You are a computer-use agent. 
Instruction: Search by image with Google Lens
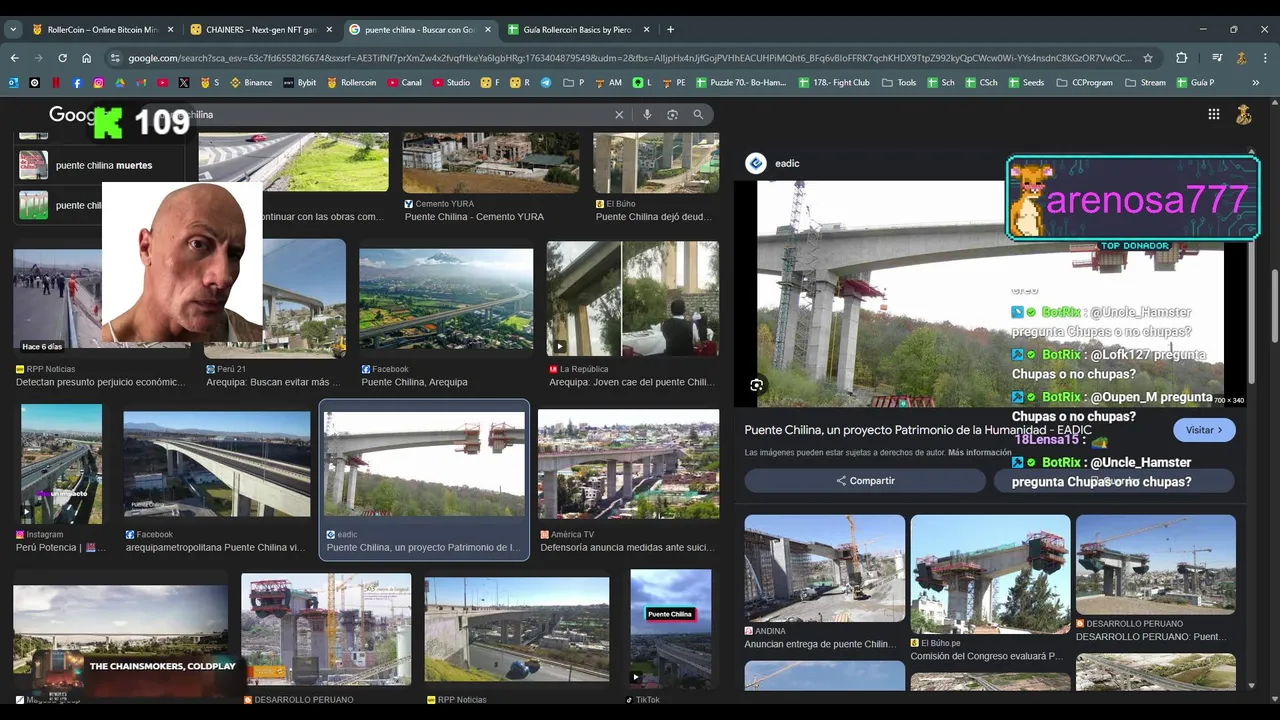pos(672,114)
